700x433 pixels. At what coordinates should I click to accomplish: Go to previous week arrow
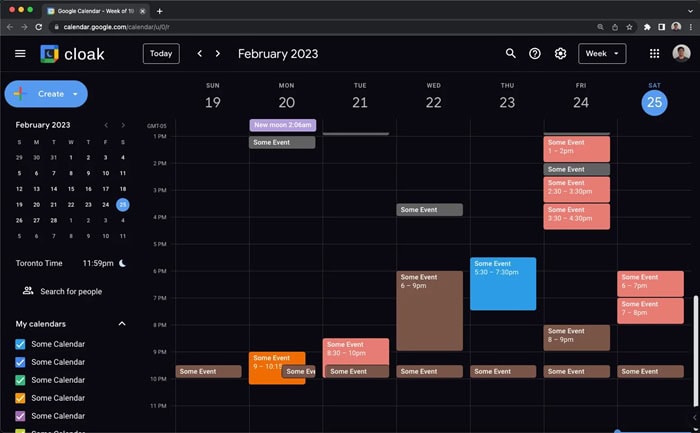click(x=200, y=53)
